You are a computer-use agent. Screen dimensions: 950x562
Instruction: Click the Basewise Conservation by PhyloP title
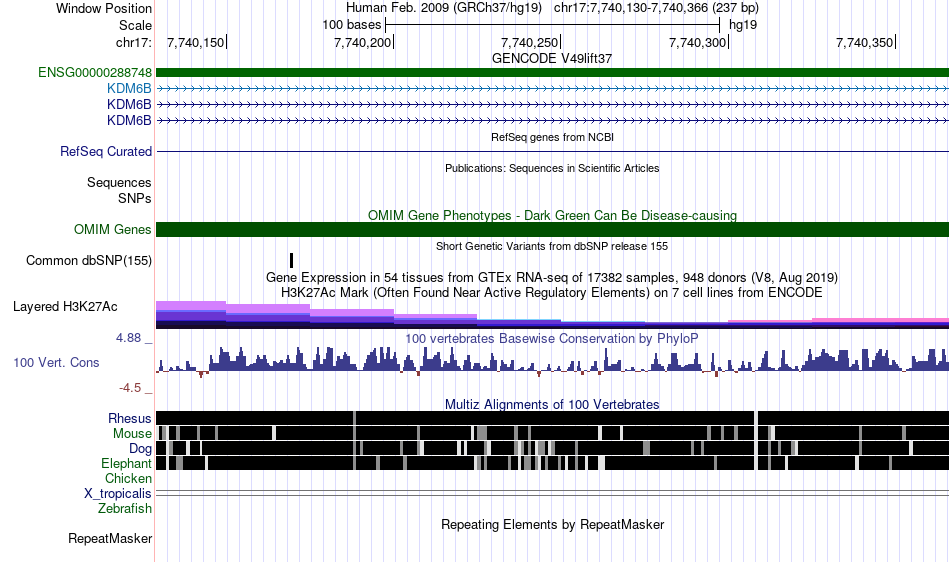(x=552, y=339)
